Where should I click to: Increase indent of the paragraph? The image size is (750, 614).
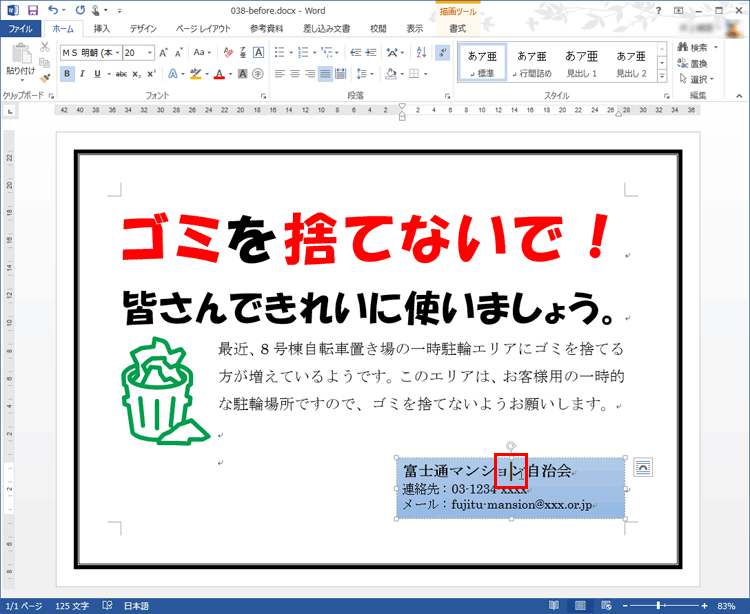(371, 53)
